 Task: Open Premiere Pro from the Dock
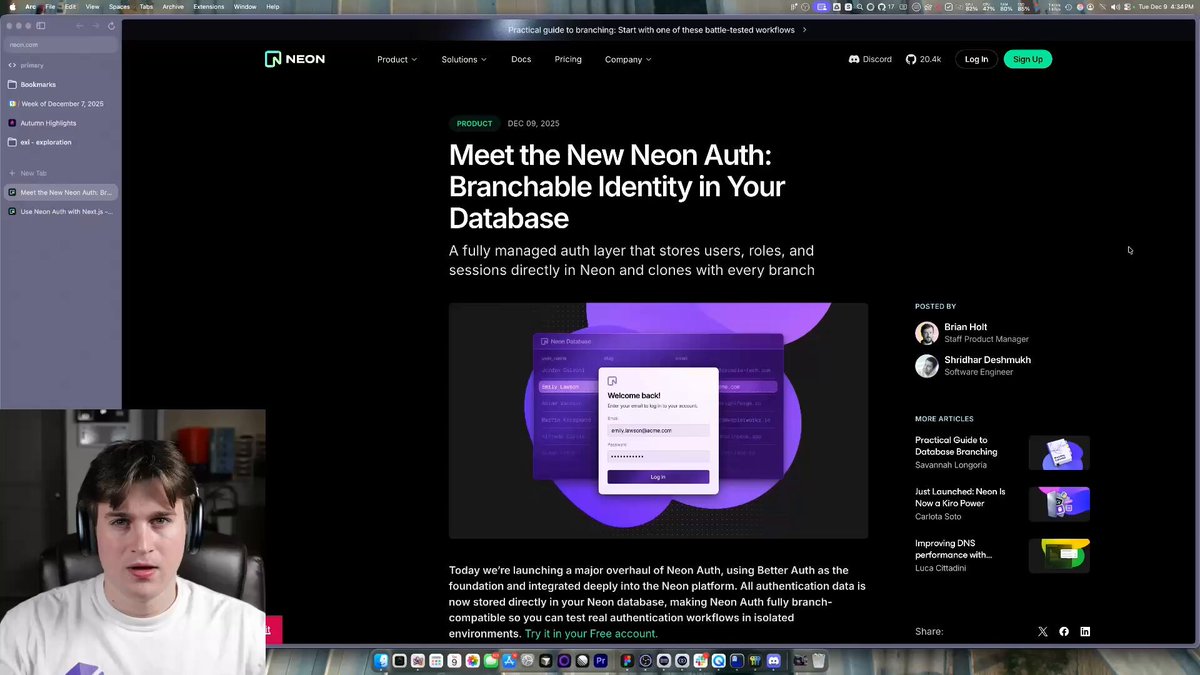point(601,661)
